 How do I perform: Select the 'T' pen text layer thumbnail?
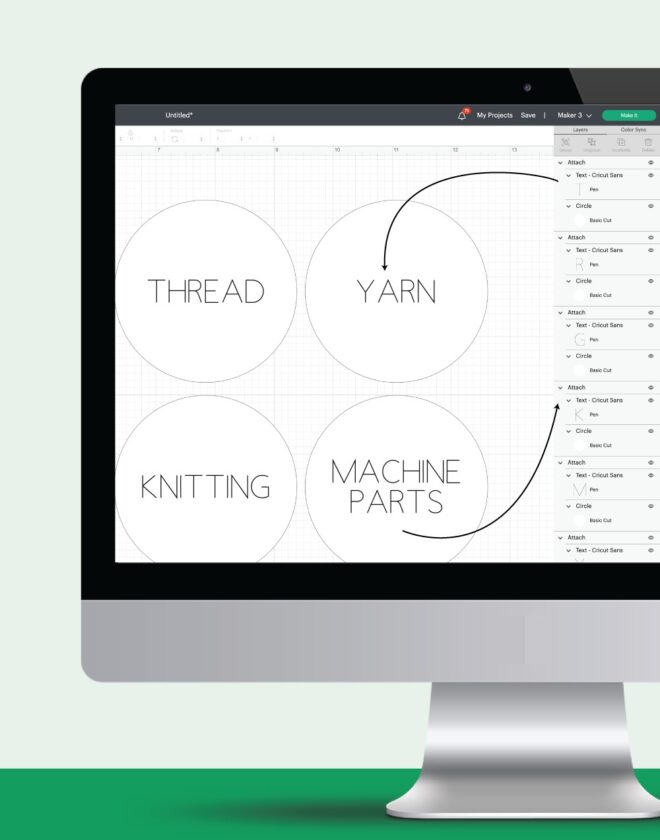click(579, 189)
